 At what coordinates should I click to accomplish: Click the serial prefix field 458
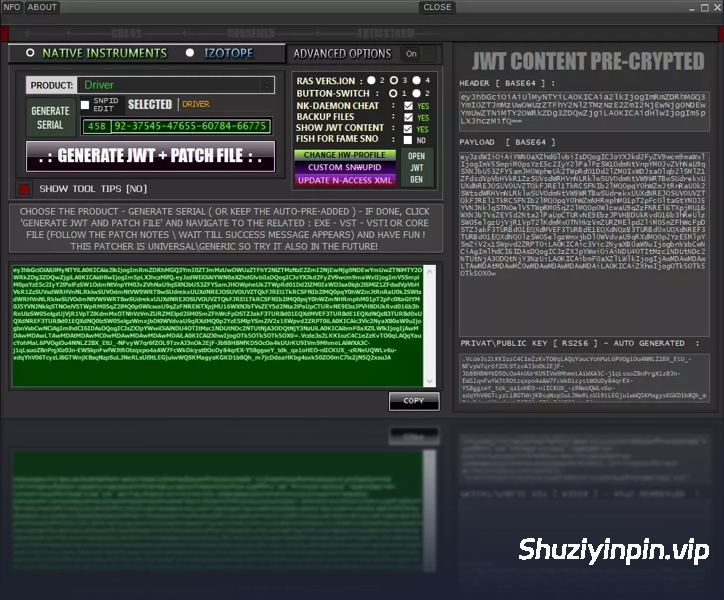(x=97, y=126)
